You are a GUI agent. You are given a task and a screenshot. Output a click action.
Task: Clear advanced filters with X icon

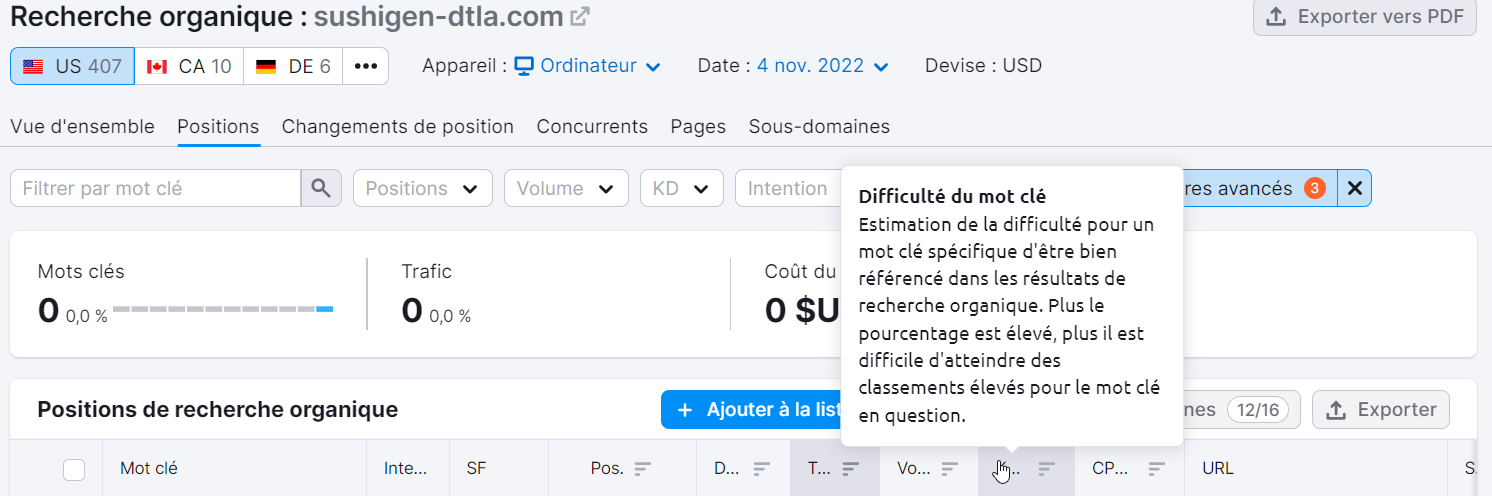[x=1355, y=188]
